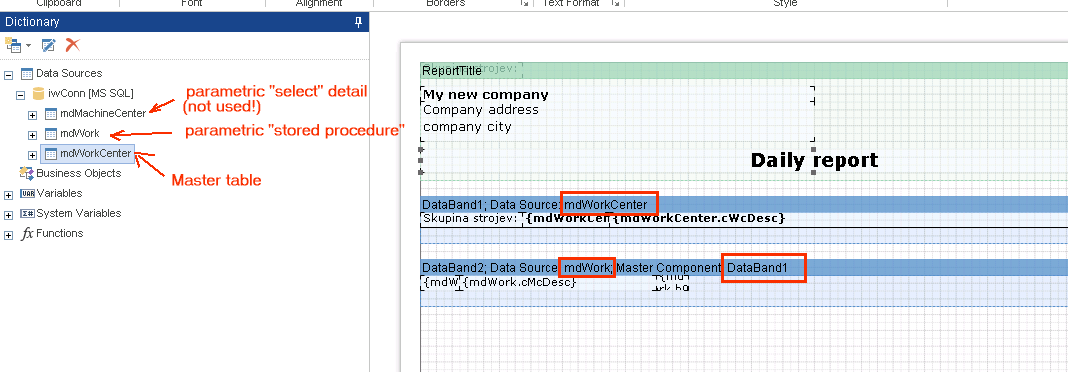Image resolution: width=1068 pixels, height=372 pixels.
Task: Click the System Variables icon
Action: 27,213
